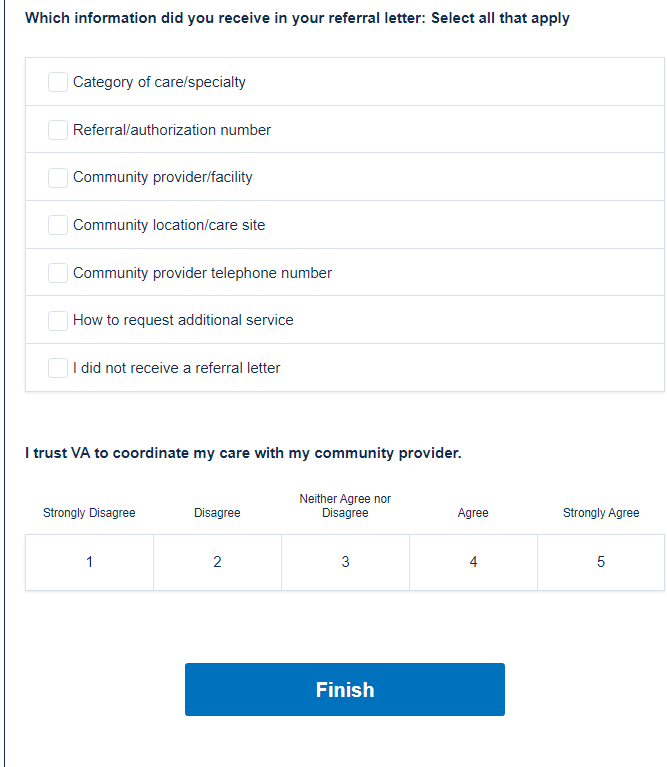
Task: Select rating 4 on the trust scale
Action: (x=473, y=562)
